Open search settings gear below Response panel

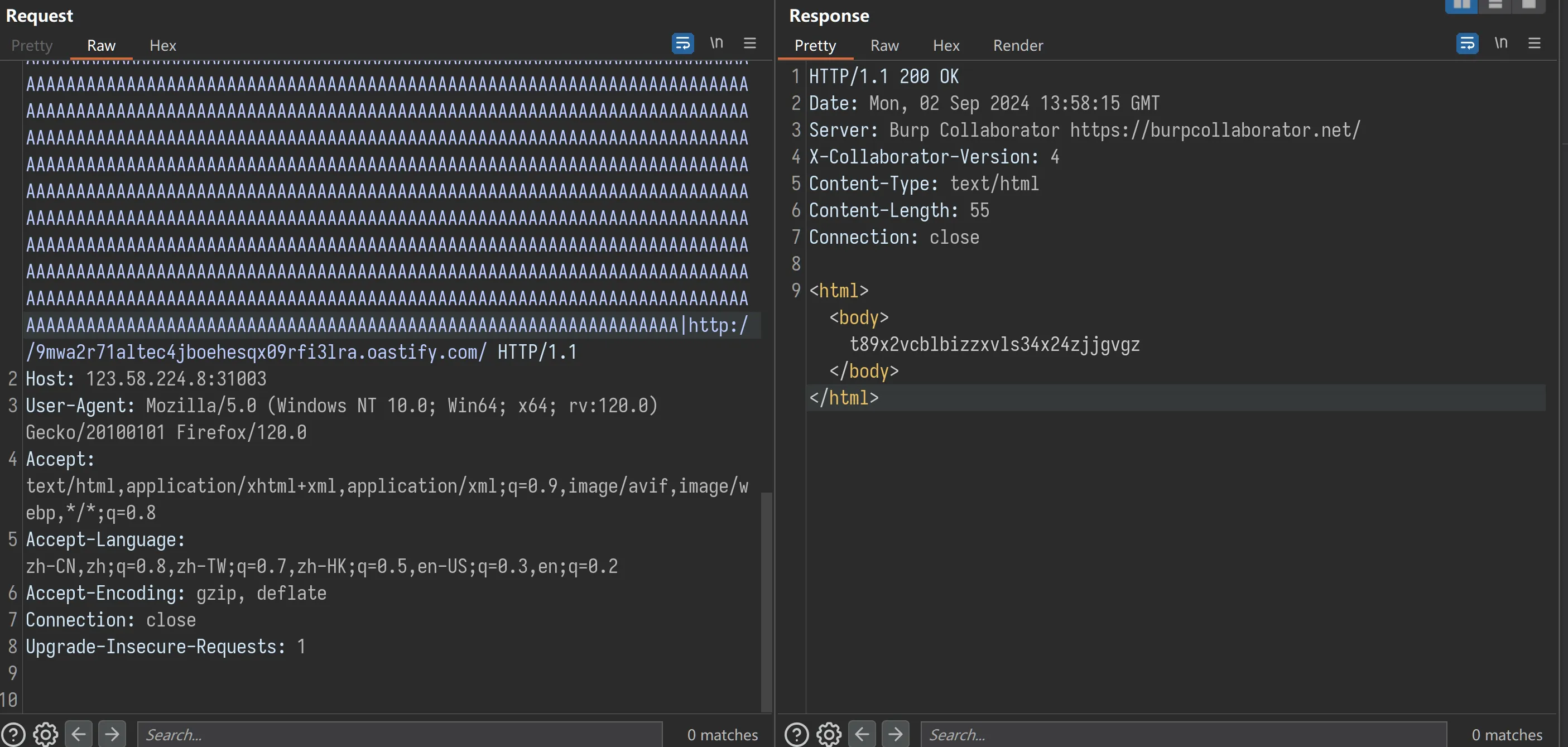pyautogui.click(x=829, y=734)
